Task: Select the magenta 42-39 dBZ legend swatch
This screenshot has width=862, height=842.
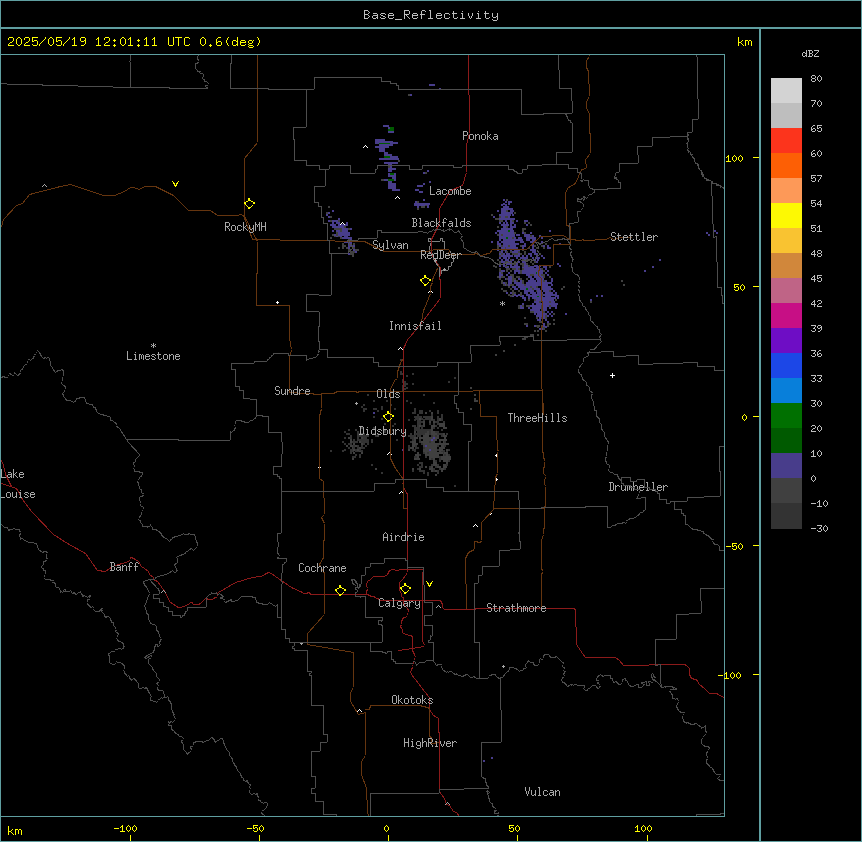Action: [786, 316]
